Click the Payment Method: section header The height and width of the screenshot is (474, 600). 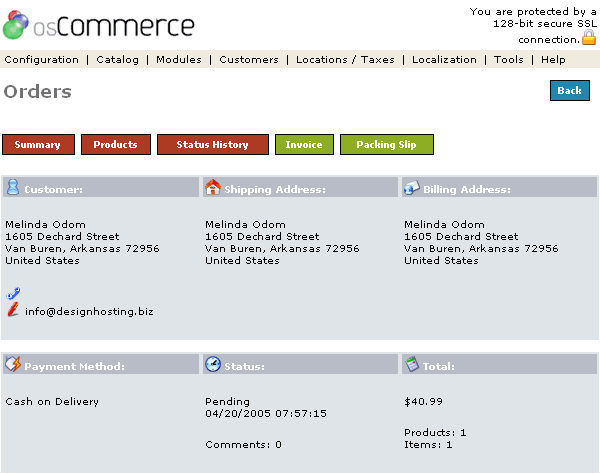(x=101, y=364)
